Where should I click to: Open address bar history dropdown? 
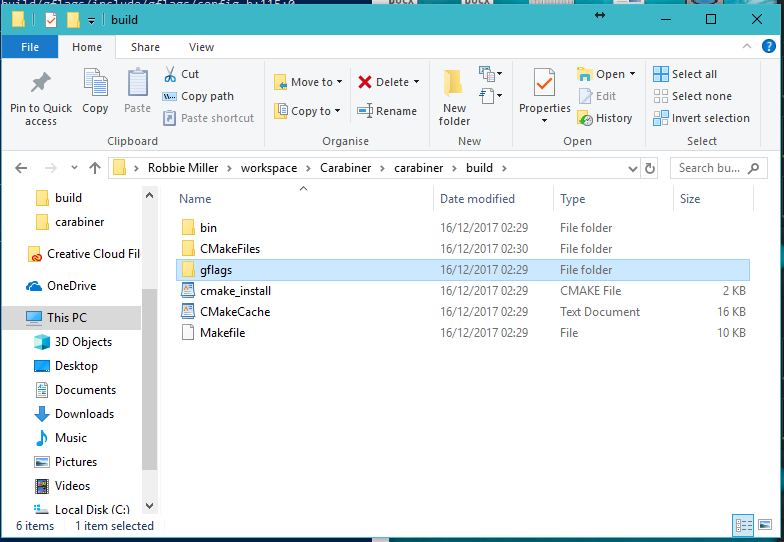click(632, 168)
